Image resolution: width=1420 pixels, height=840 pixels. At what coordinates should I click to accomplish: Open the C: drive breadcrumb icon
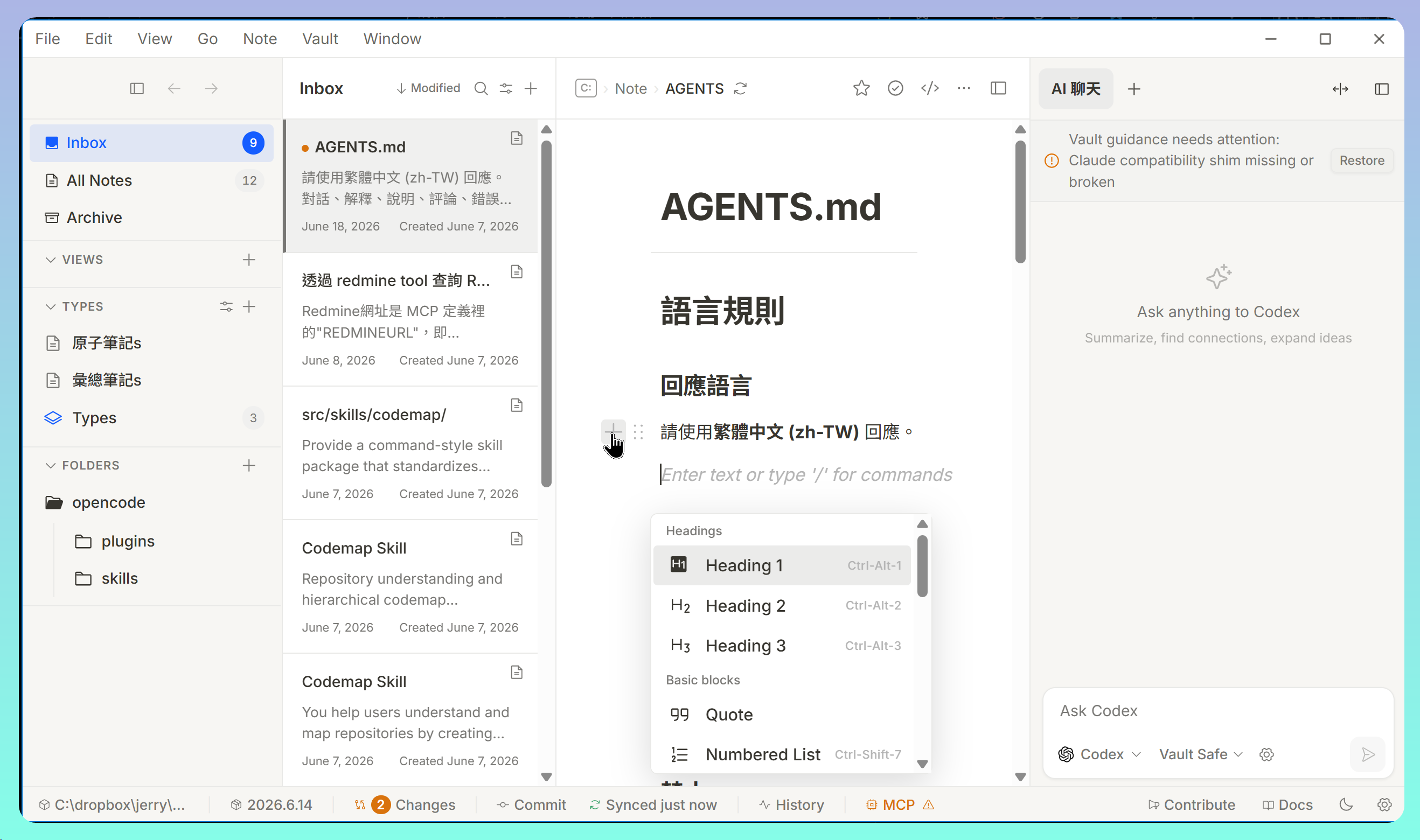point(586,88)
